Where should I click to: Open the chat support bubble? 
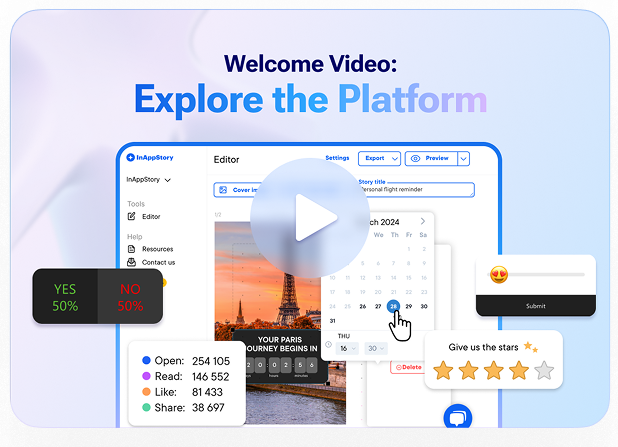pyautogui.click(x=457, y=417)
